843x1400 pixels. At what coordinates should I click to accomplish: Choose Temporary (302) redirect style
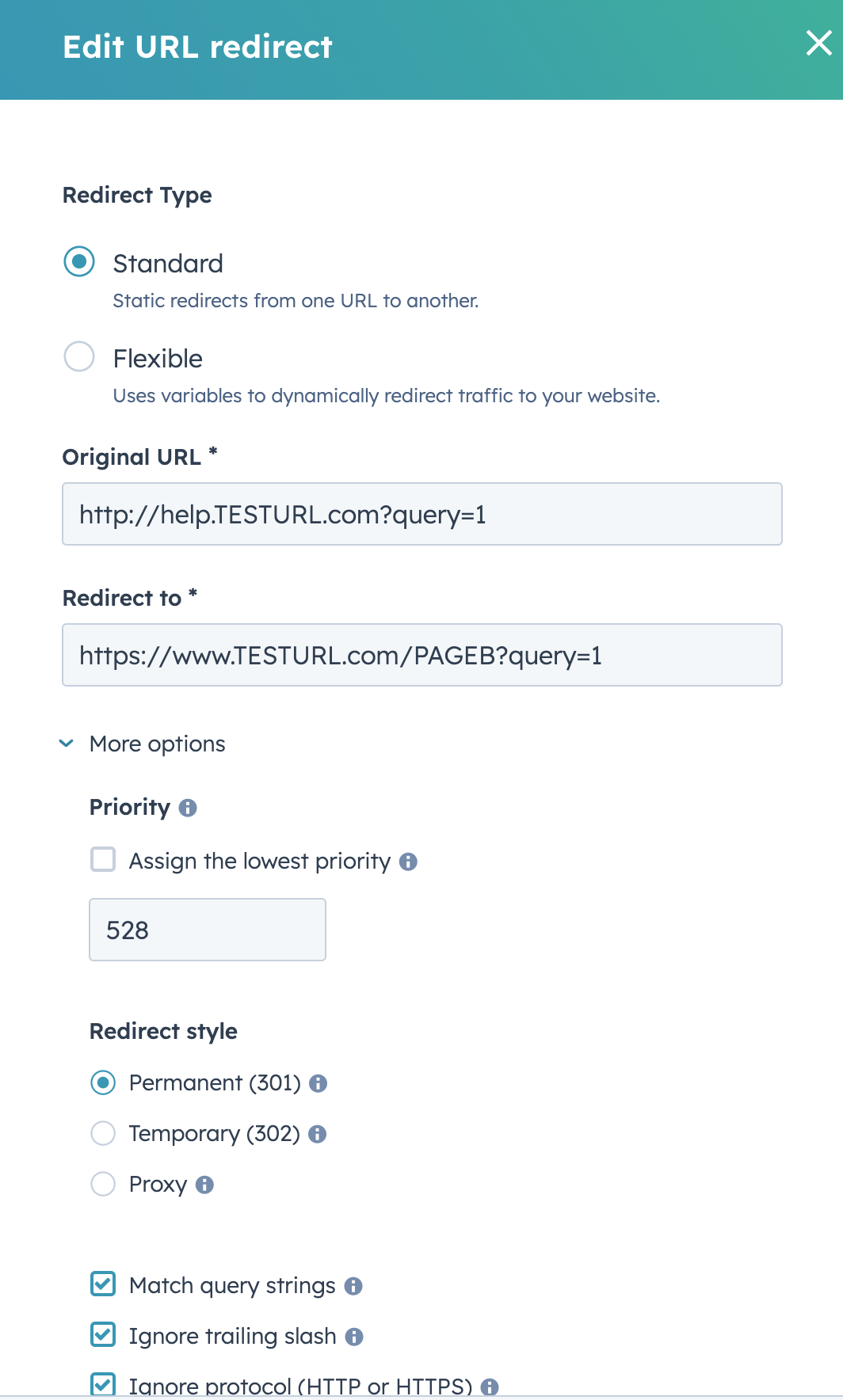coord(102,1133)
